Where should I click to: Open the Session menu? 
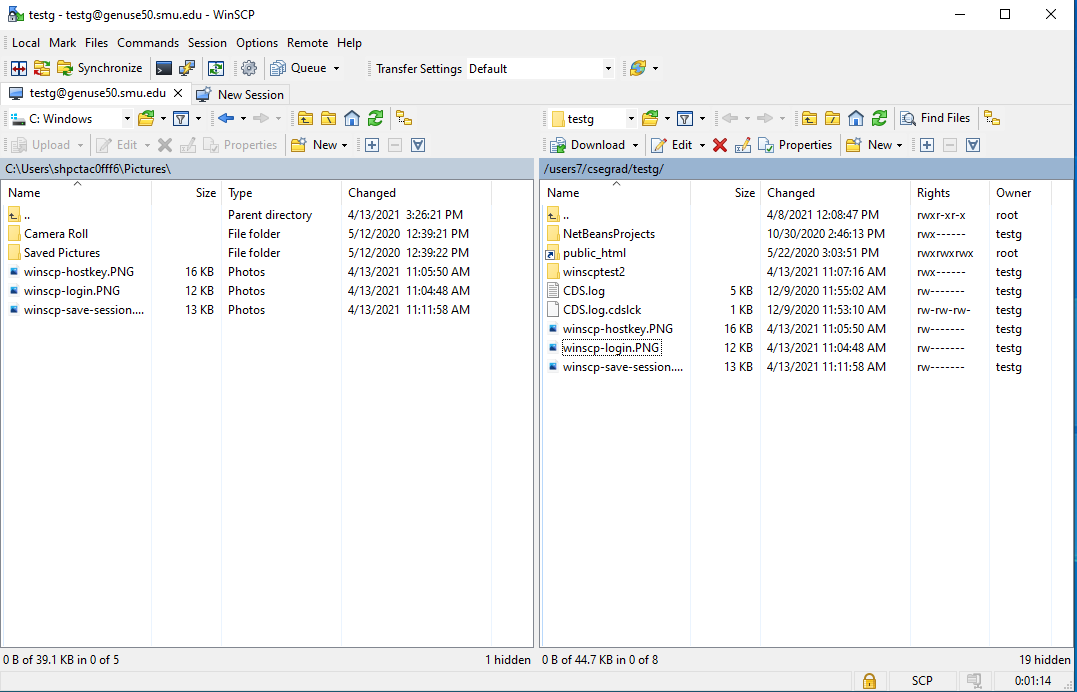[207, 43]
